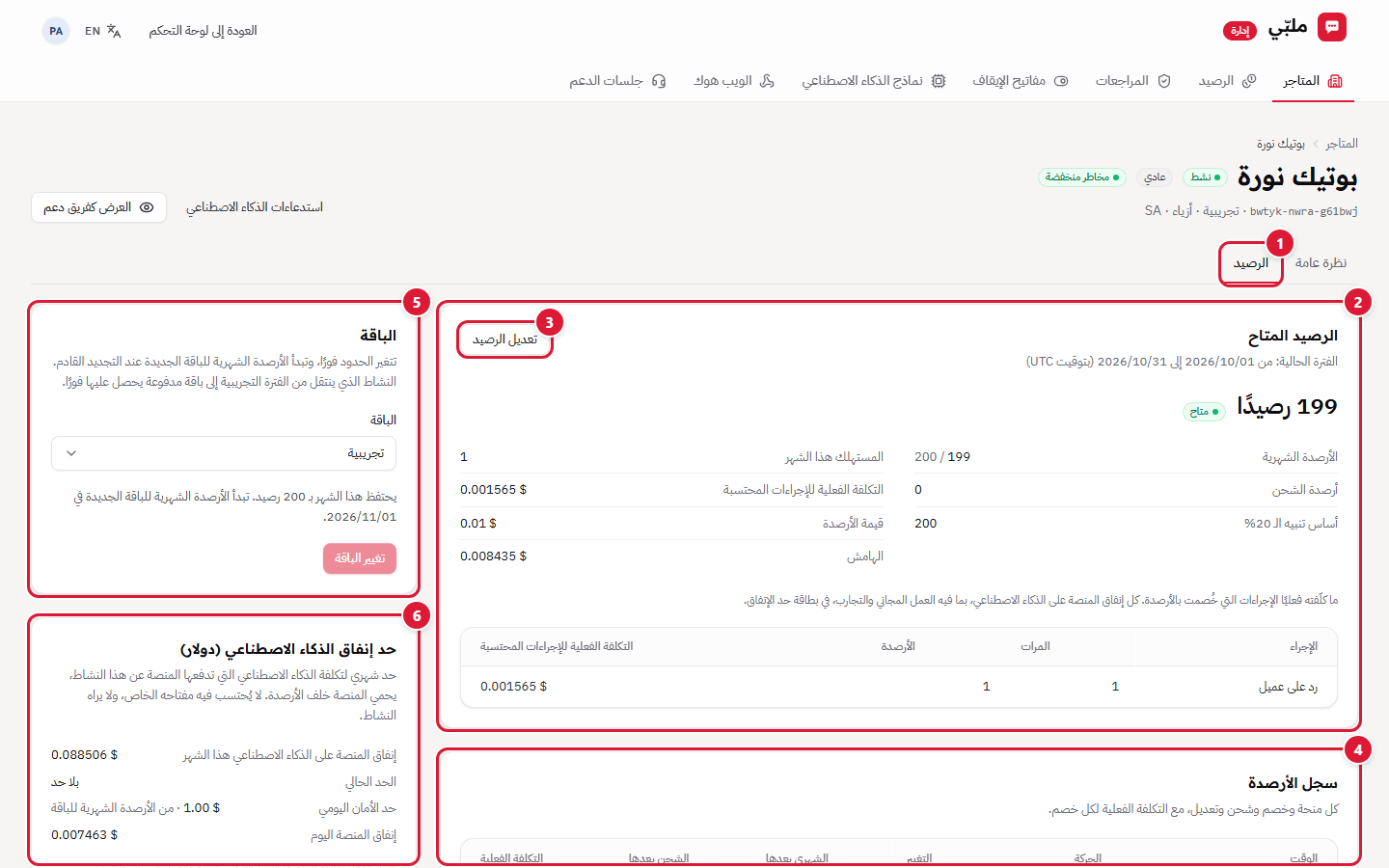1389x868 pixels.
Task: Click the المتاجر breadcrumb link
Action: click(x=1342, y=143)
